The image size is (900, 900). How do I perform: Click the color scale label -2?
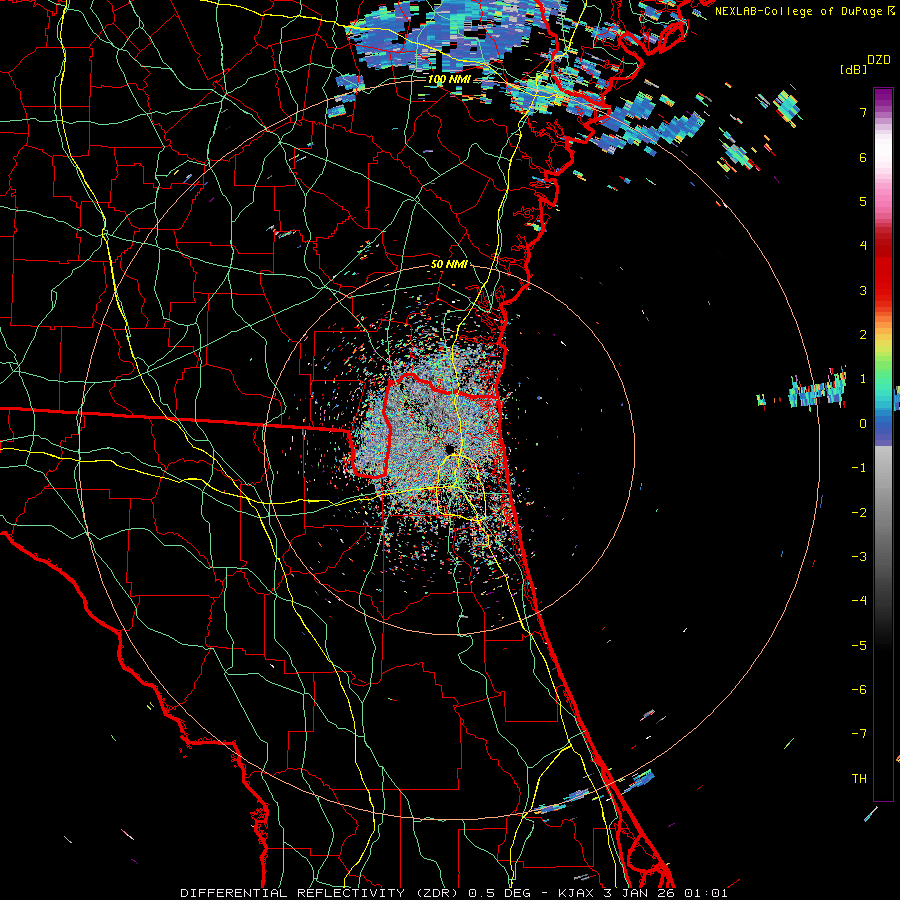tap(859, 512)
